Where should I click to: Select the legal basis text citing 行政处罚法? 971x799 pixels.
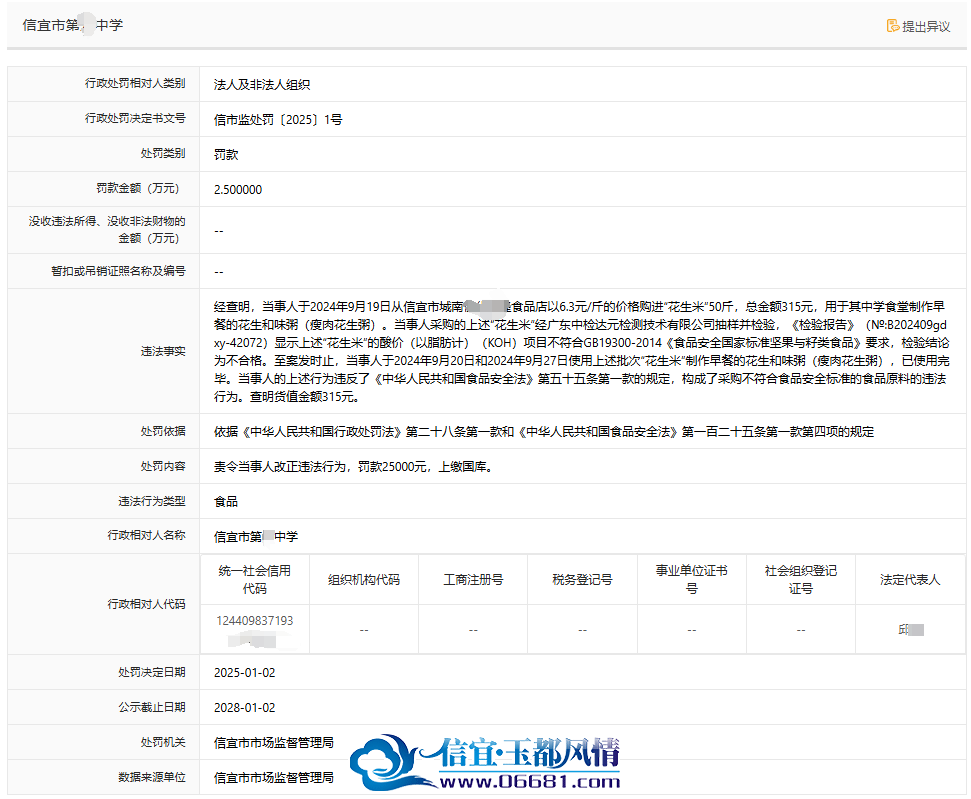544,432
